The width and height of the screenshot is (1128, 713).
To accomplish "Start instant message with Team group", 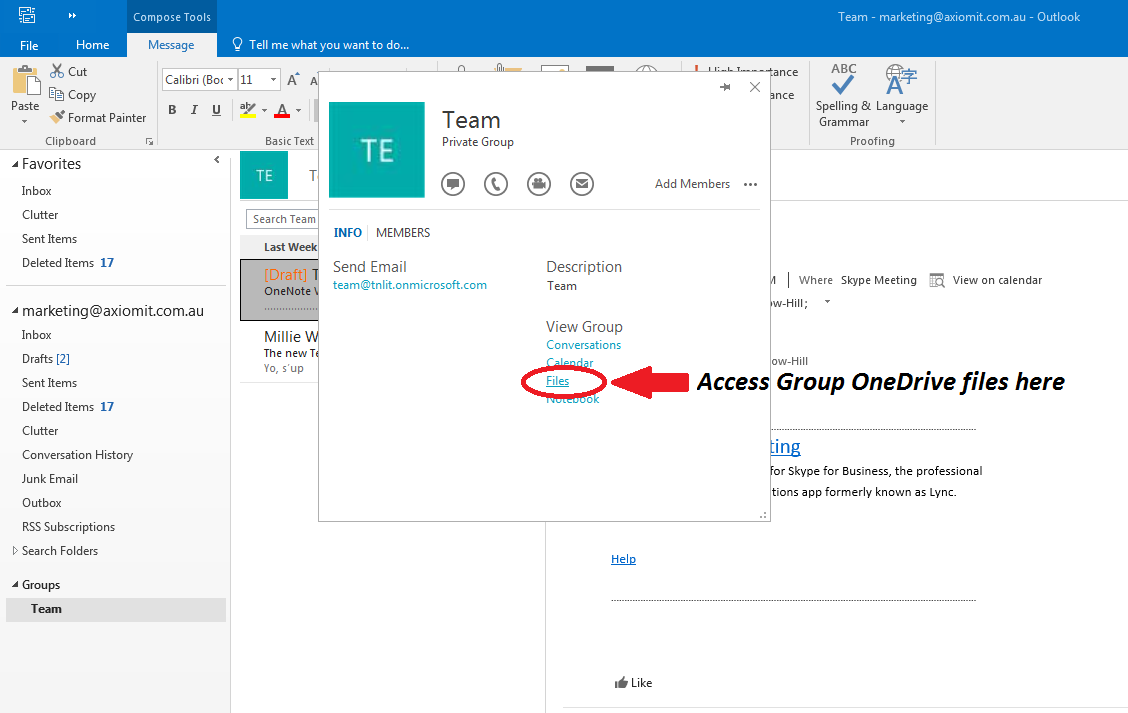I will tap(452, 184).
